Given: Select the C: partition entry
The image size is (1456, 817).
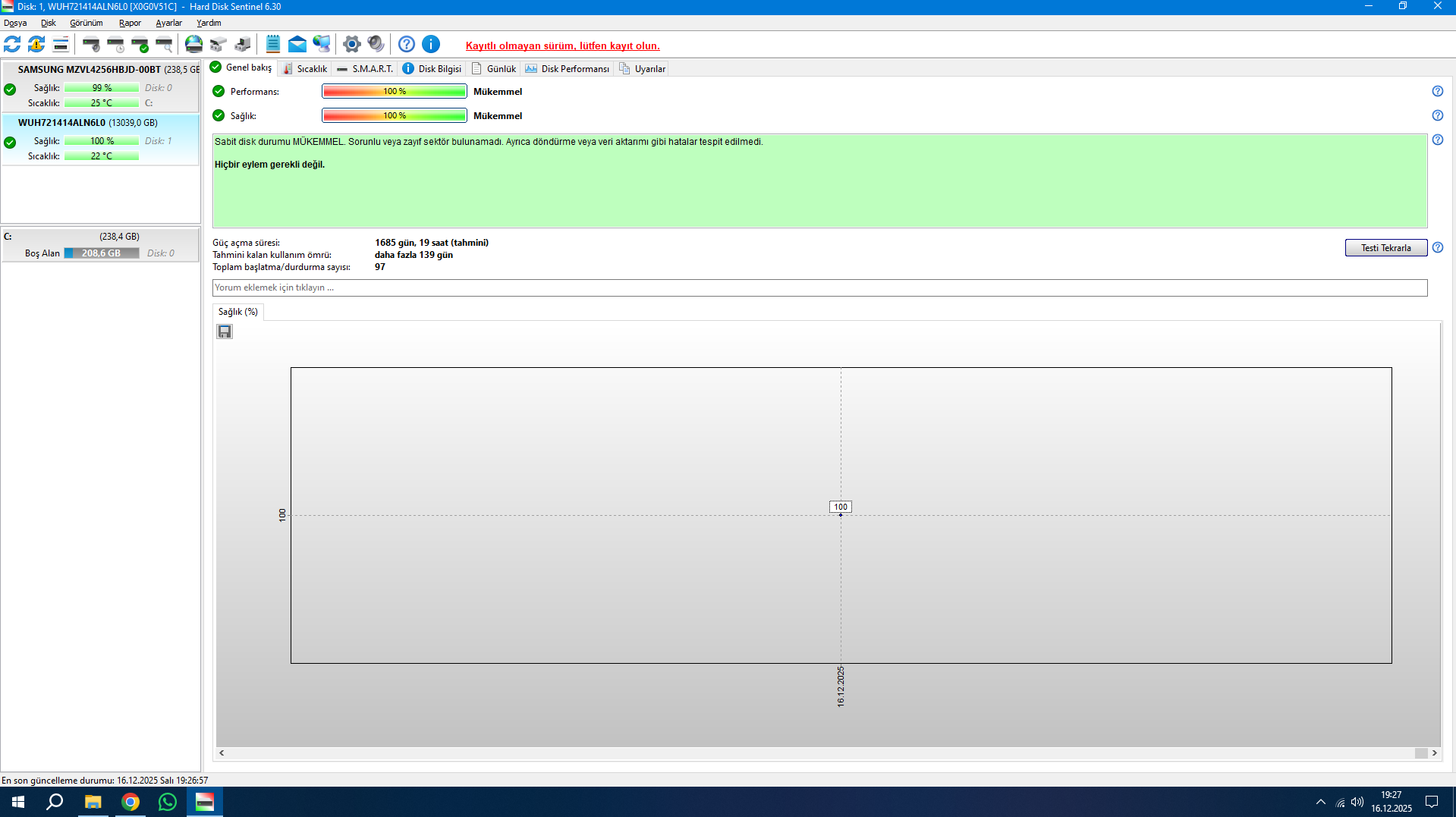Looking at the screenshot, I should click(x=100, y=245).
